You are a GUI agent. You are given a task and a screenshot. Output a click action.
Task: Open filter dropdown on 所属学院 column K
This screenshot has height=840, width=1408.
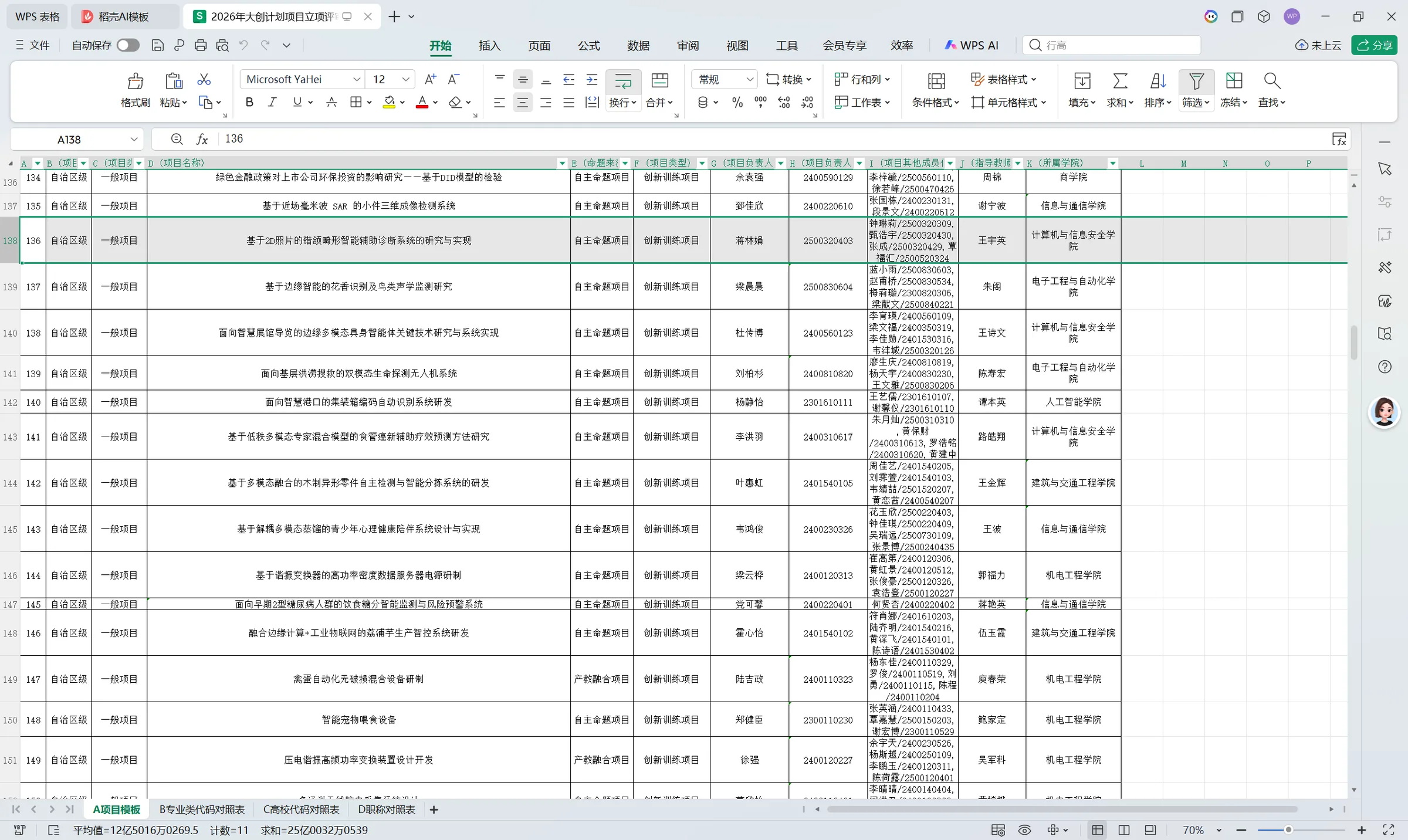click(1112, 163)
